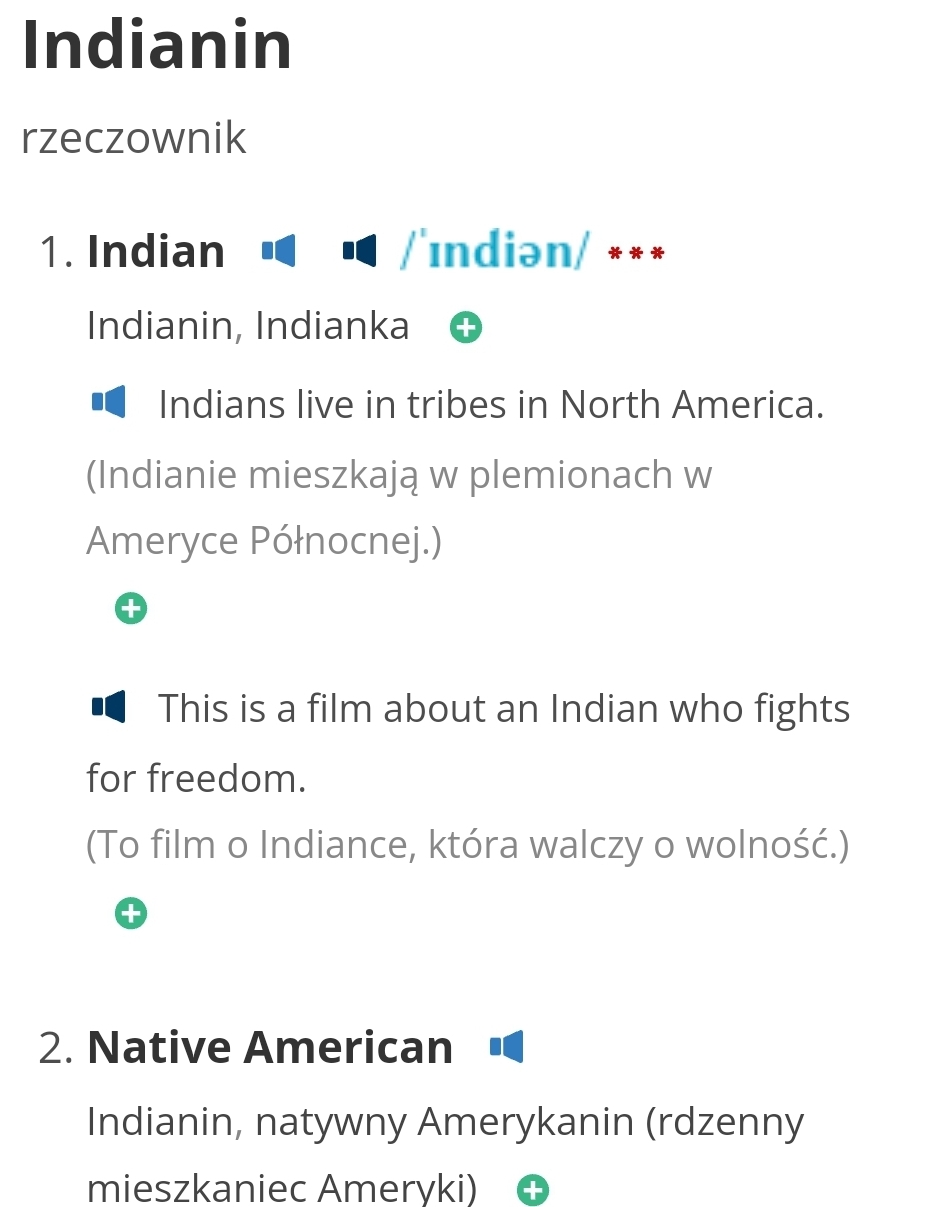
Task: Click green plus next to "Indianin, Indianka"
Action: (x=466, y=327)
